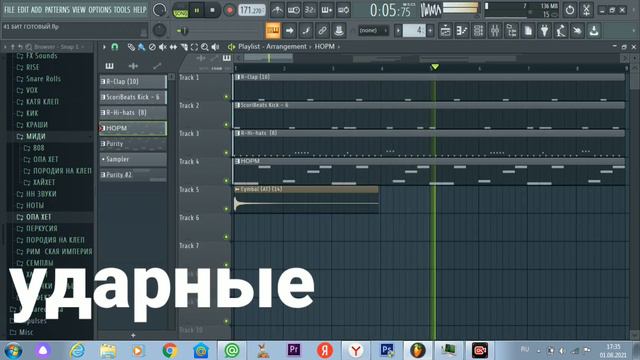Click the undo history circular arrow icon
Image resolution: width=640 pixels, height=360 pixels.
tap(570, 10)
